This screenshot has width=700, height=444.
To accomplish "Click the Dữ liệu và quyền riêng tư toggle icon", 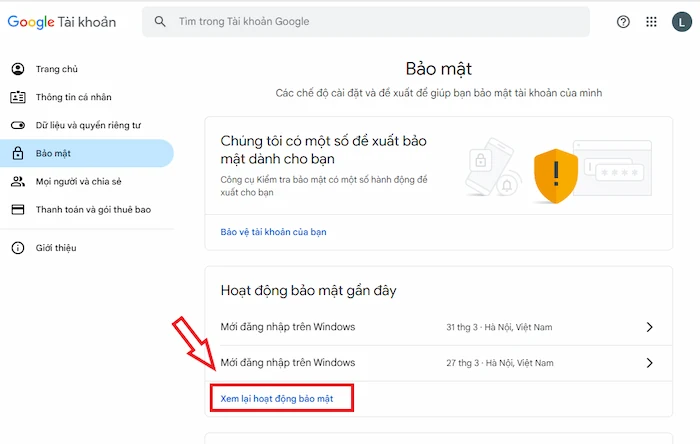I will click(x=18, y=125).
